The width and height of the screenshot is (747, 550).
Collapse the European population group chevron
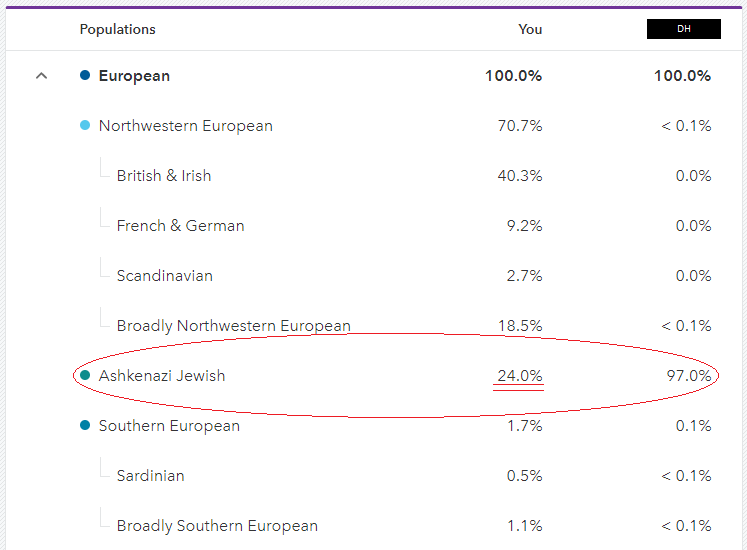[x=41, y=76]
